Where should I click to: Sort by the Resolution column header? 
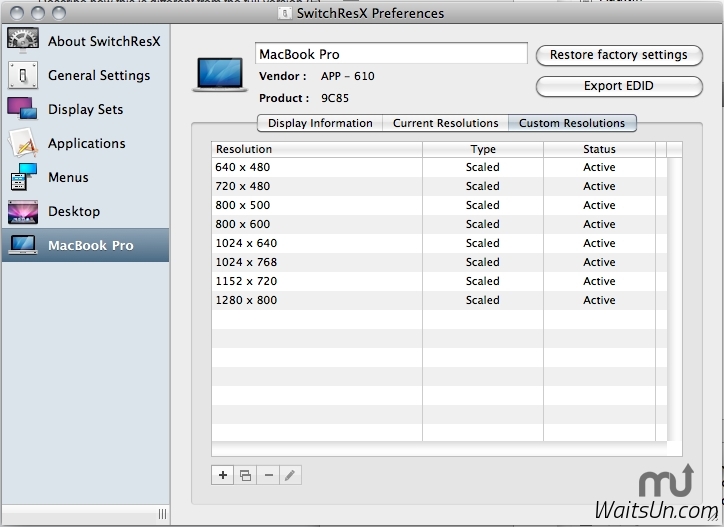click(x=317, y=149)
